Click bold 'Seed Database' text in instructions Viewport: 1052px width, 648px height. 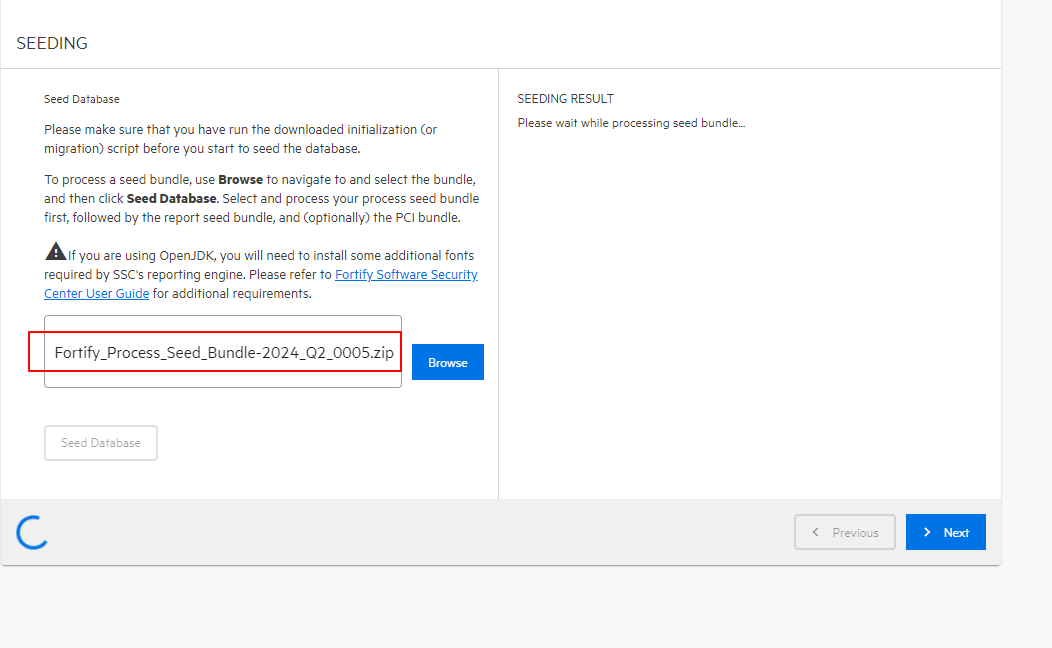coord(170,198)
